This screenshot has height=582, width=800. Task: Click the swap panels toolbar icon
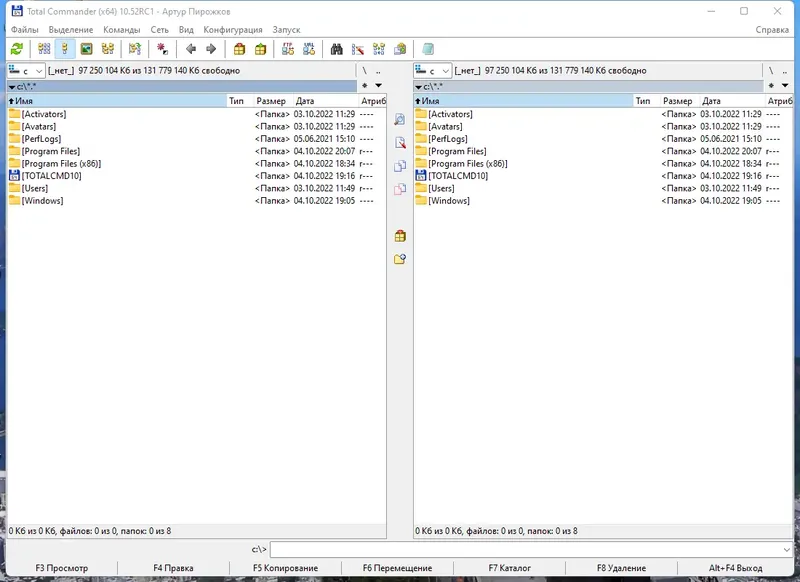click(x=135, y=49)
